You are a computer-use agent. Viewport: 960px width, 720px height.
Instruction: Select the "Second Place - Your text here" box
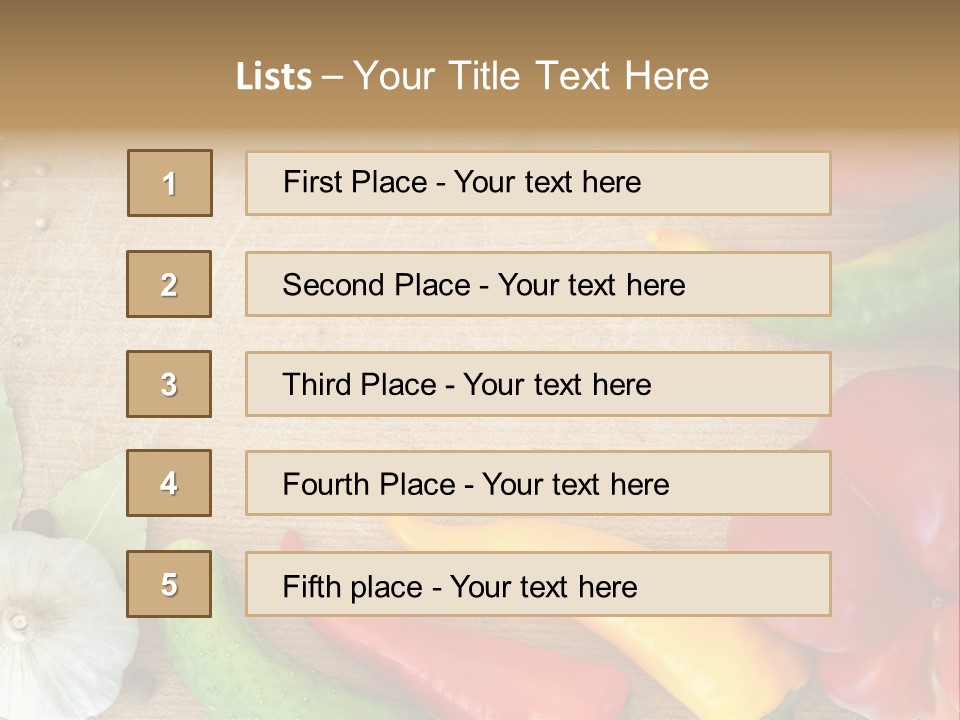(538, 284)
